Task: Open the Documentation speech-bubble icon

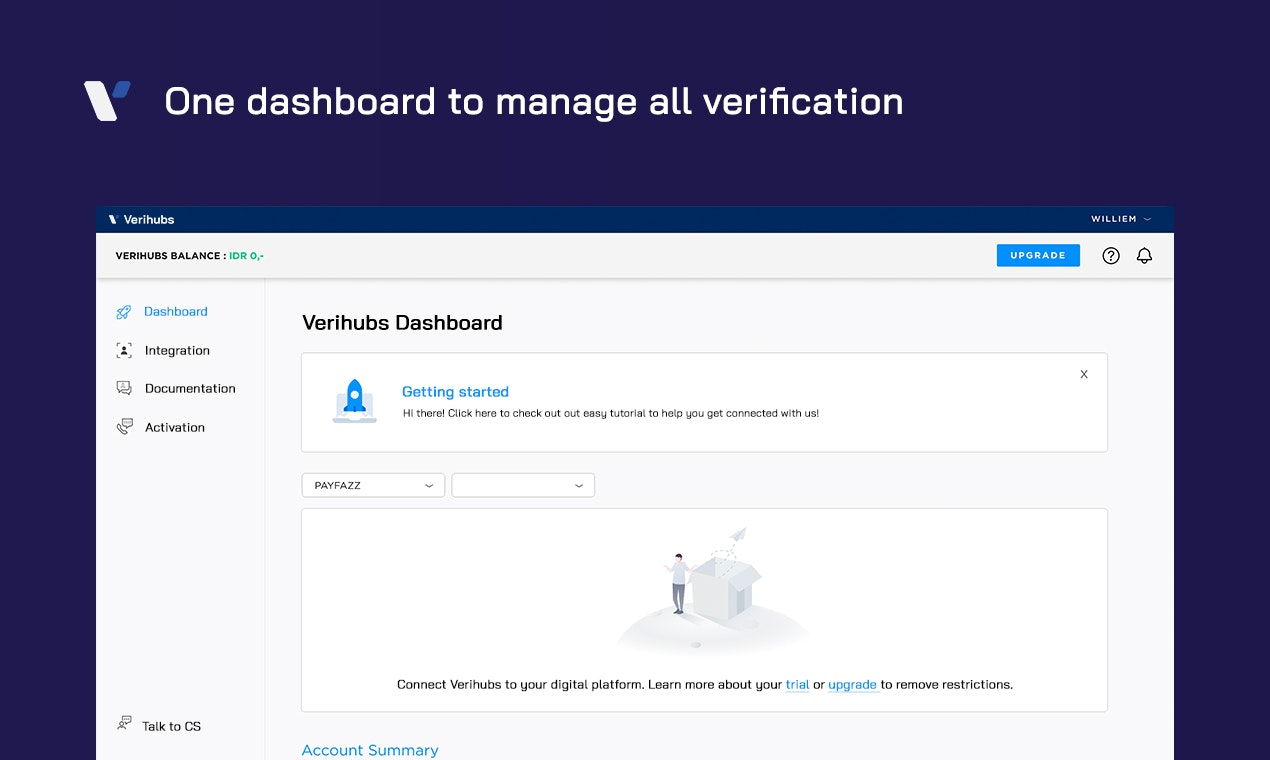Action: click(123, 388)
